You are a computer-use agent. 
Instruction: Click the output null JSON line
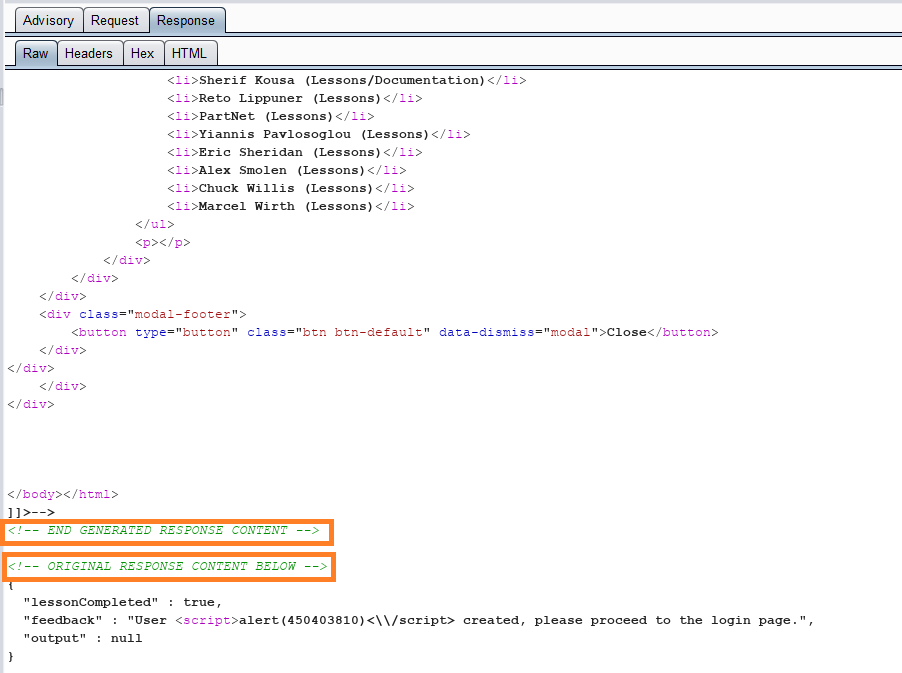(83, 638)
